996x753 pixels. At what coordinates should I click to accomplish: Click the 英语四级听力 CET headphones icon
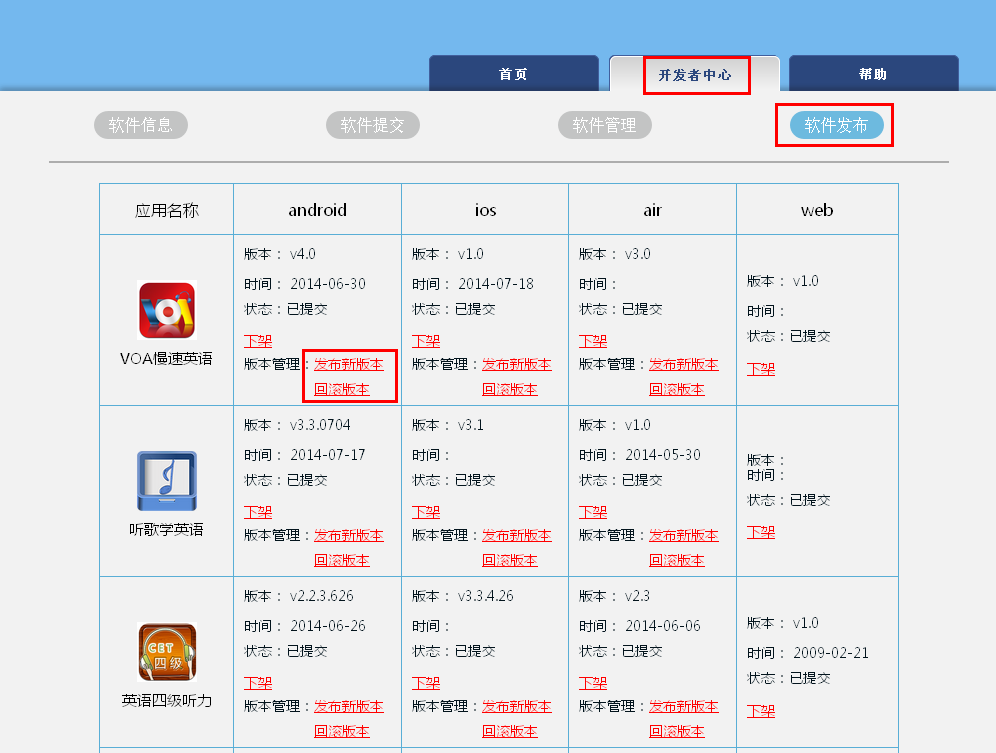click(167, 652)
